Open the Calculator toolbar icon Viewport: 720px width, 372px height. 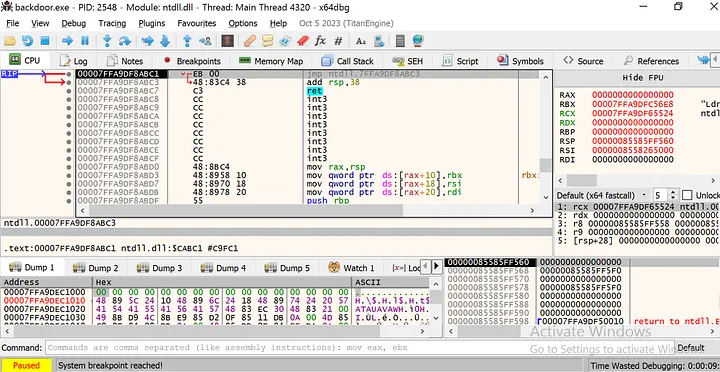[400, 41]
